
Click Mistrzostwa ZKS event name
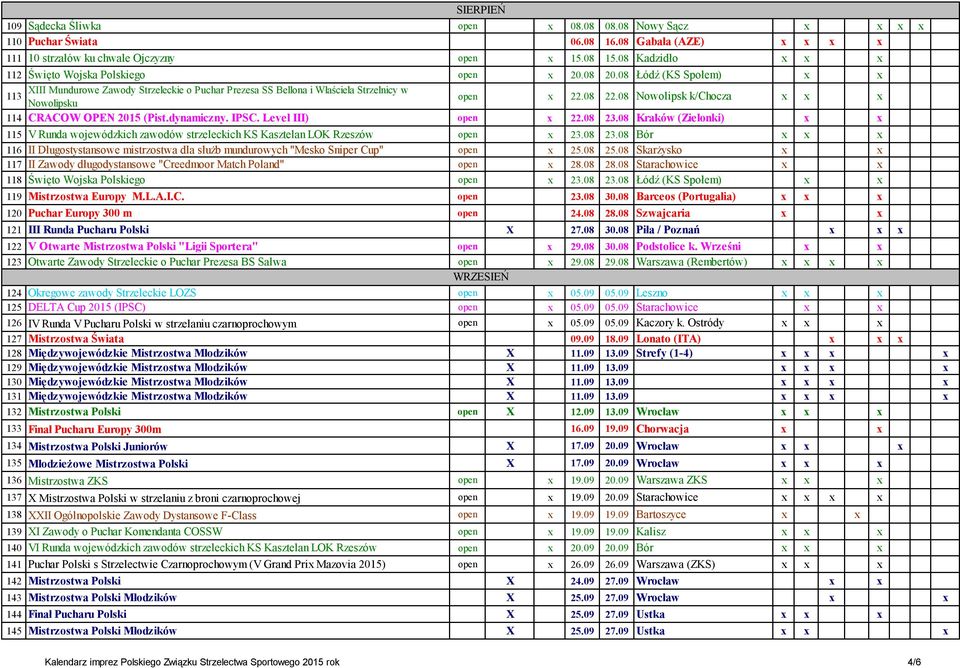[x=68, y=481]
